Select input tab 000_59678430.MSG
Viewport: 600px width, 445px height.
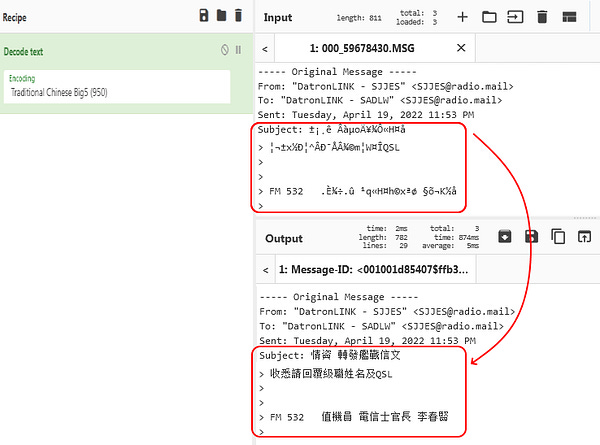[362, 48]
